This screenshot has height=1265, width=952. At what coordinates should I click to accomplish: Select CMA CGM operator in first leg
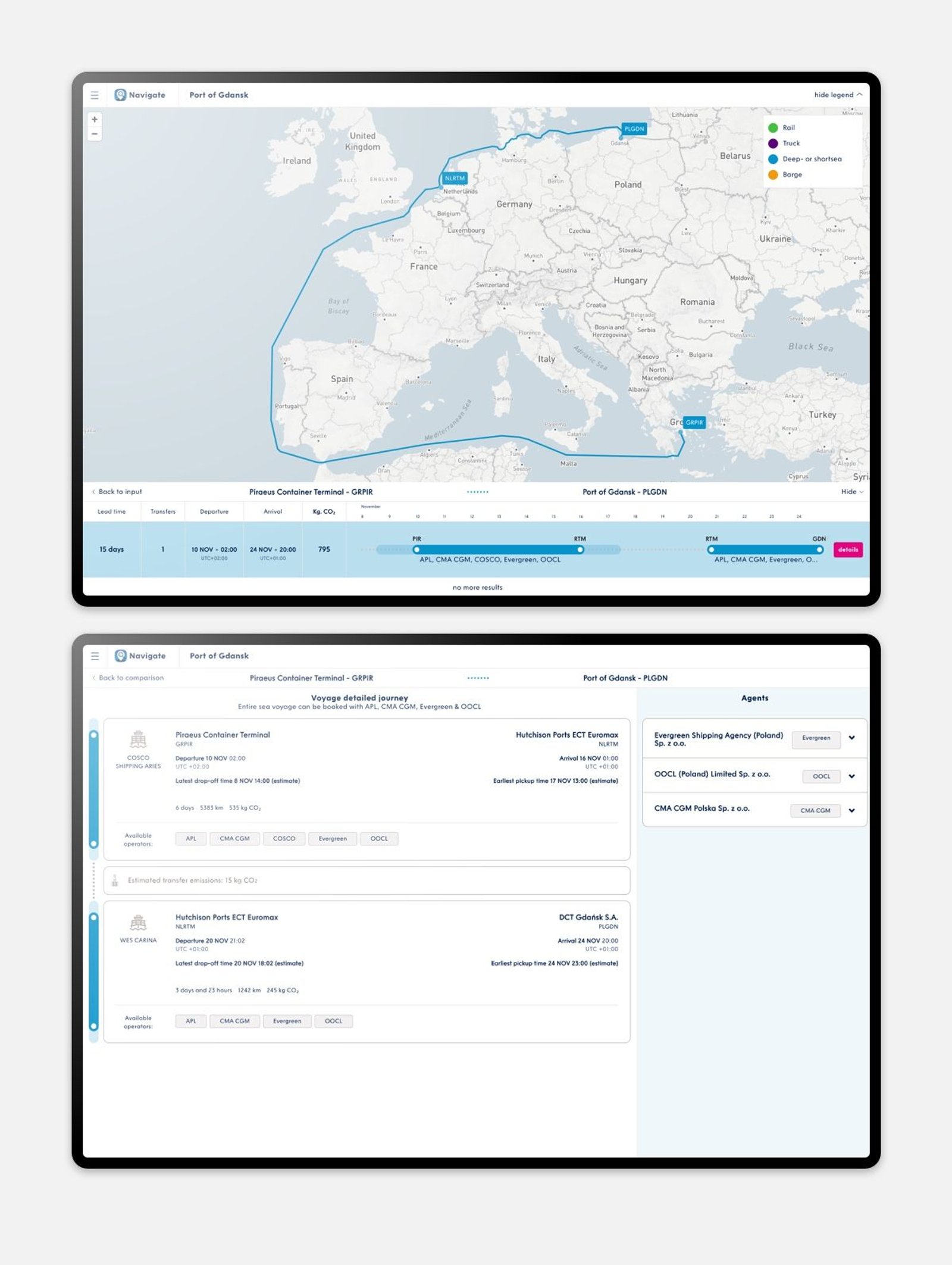pyautogui.click(x=234, y=839)
